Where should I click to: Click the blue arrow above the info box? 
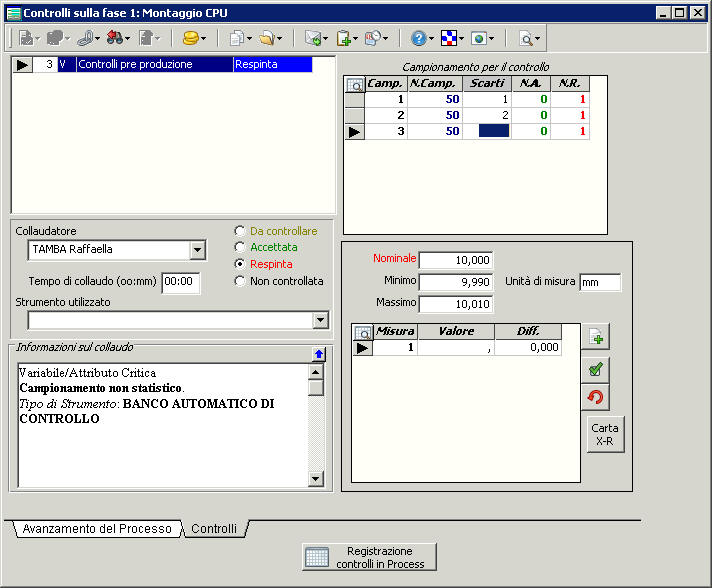pos(318,354)
